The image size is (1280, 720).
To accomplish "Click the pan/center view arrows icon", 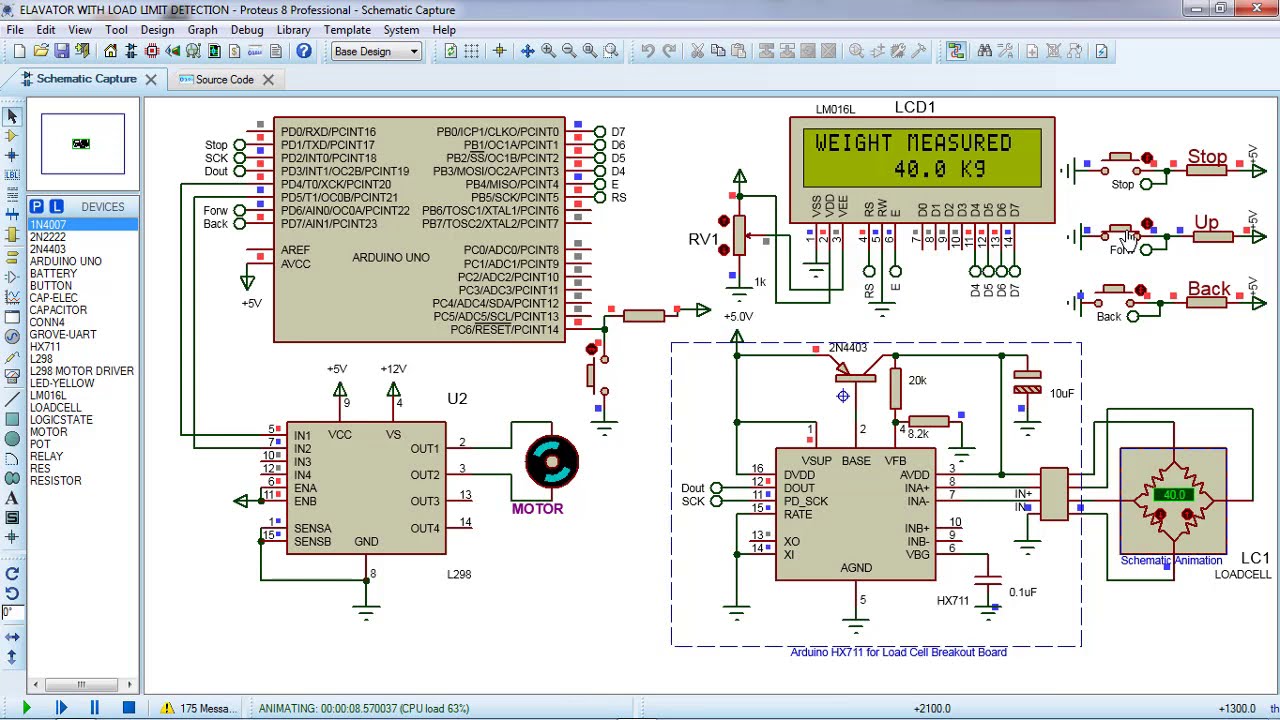I will pyautogui.click(x=528, y=51).
